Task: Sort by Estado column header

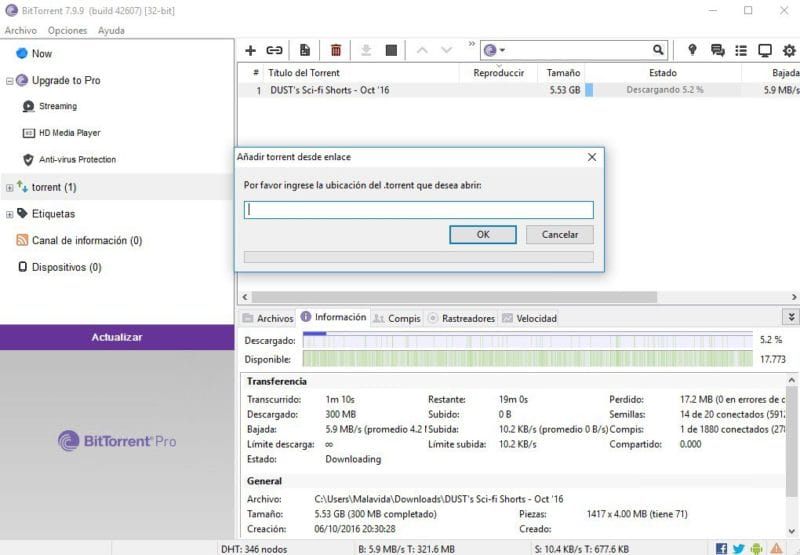Action: coord(663,73)
